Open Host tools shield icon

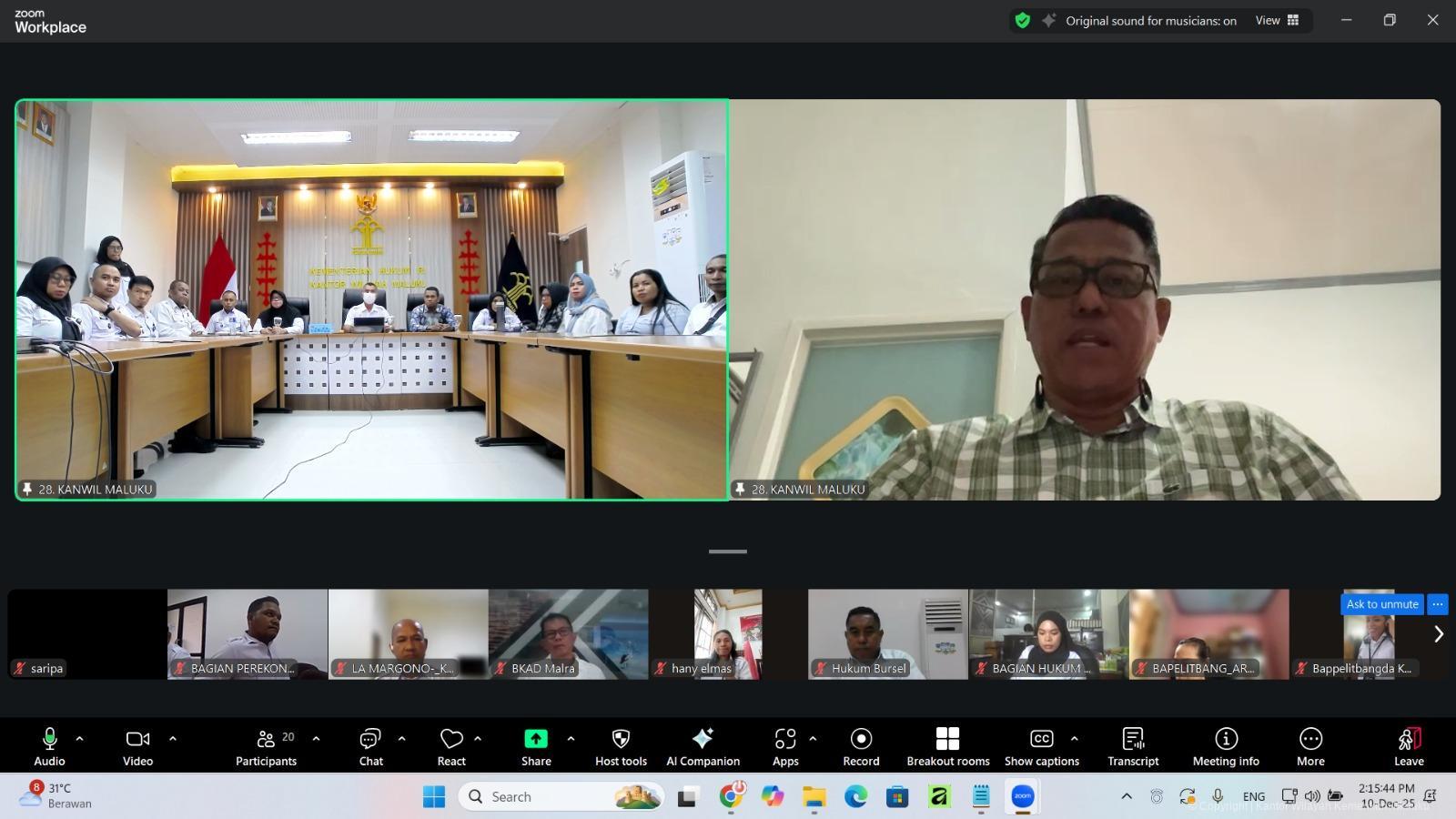[x=621, y=739]
